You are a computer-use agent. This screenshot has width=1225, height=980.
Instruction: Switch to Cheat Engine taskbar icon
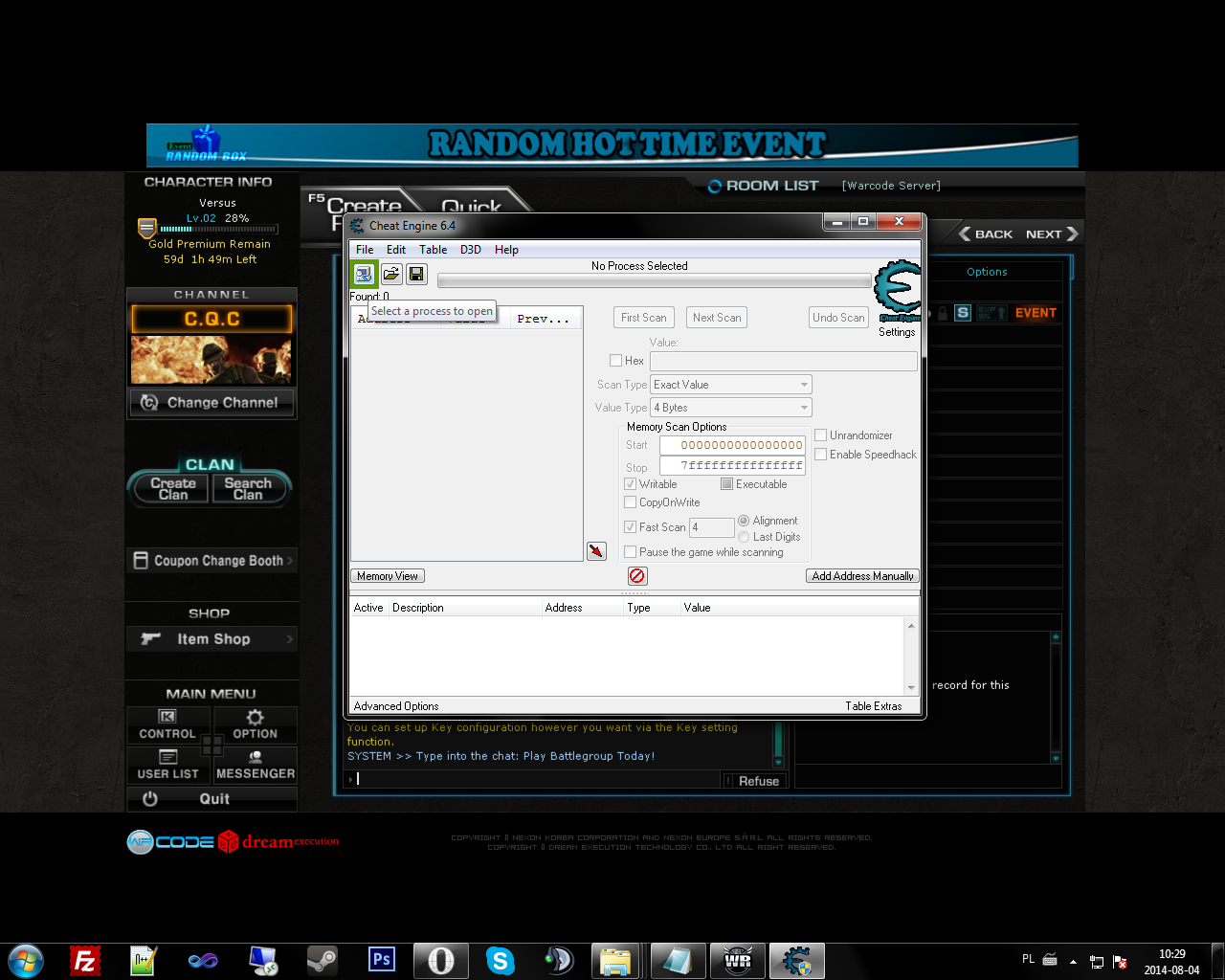796,961
